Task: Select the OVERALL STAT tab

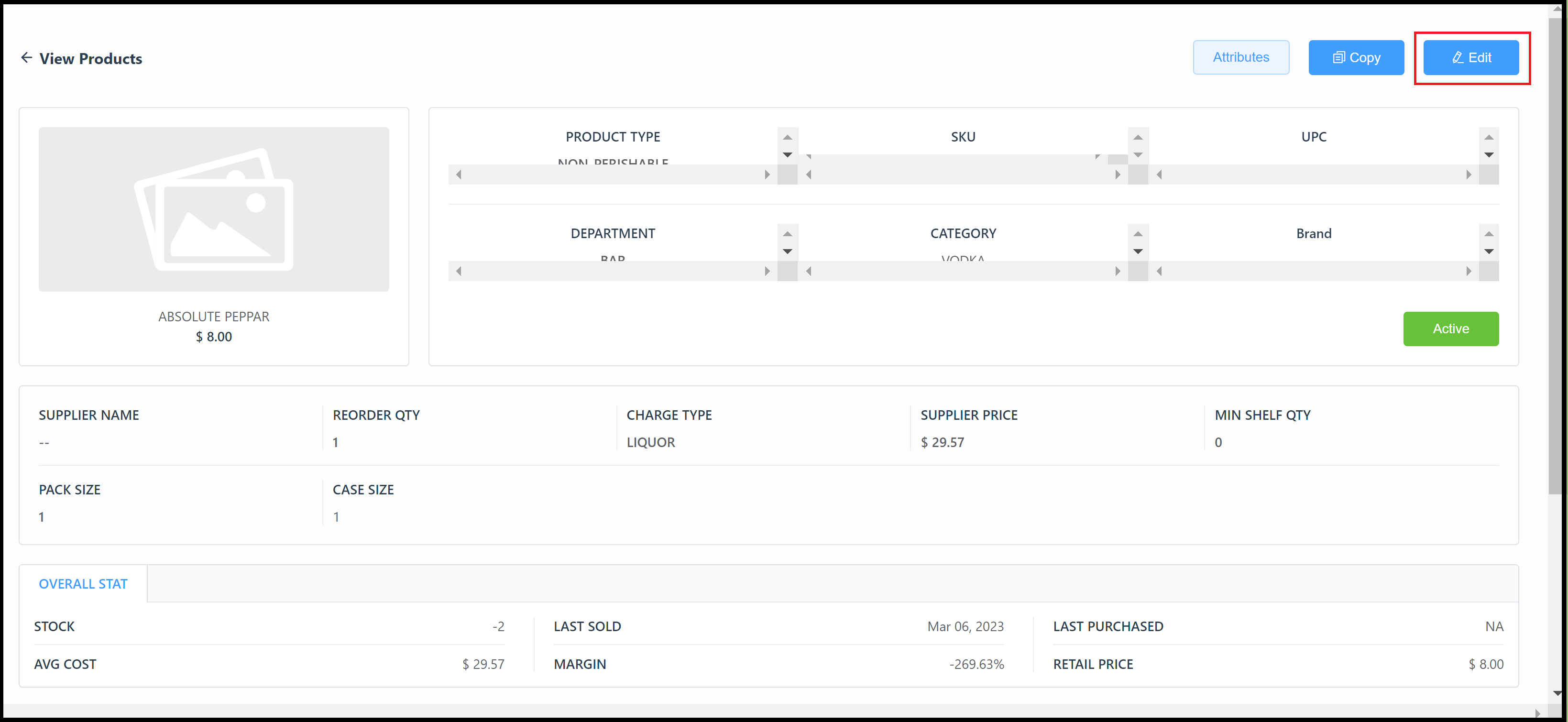Action: click(x=83, y=584)
